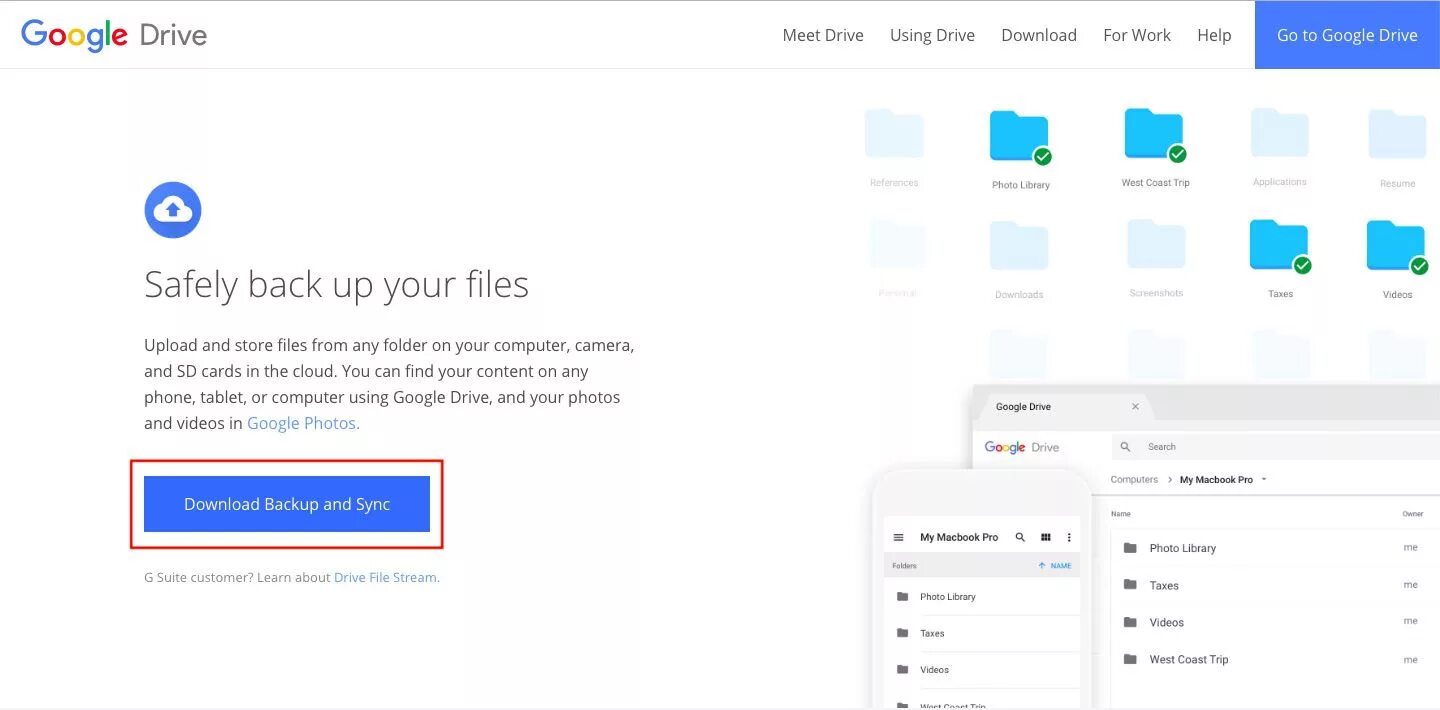Click the faded Applications folder icon

1279,134
